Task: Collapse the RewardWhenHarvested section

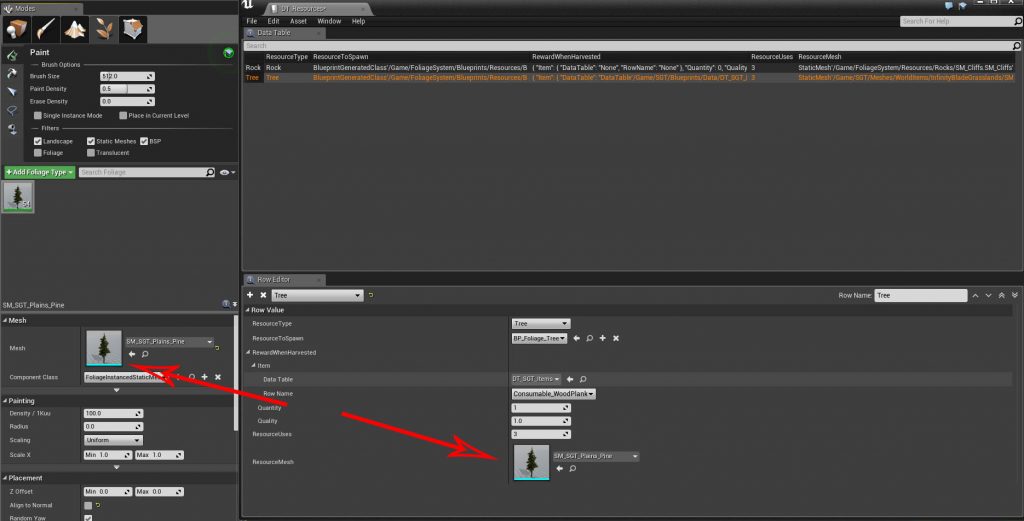Action: click(247, 352)
